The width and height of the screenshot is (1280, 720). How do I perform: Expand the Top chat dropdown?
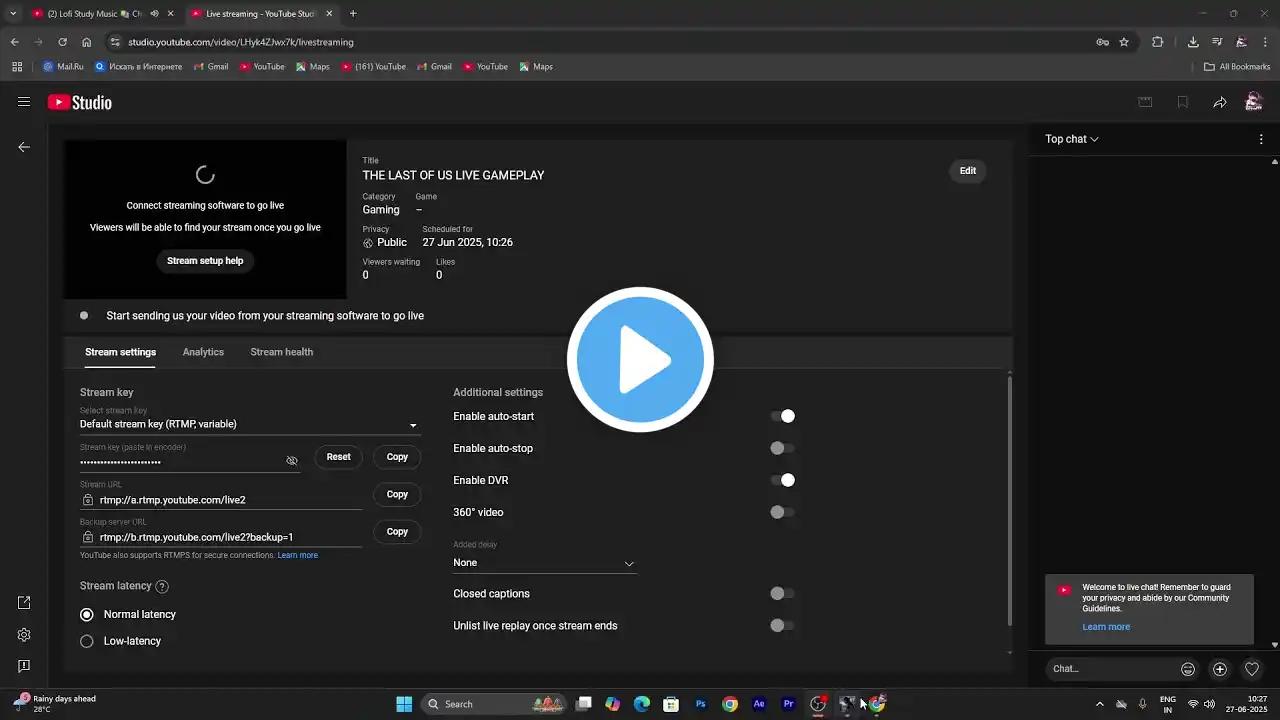[1072, 139]
